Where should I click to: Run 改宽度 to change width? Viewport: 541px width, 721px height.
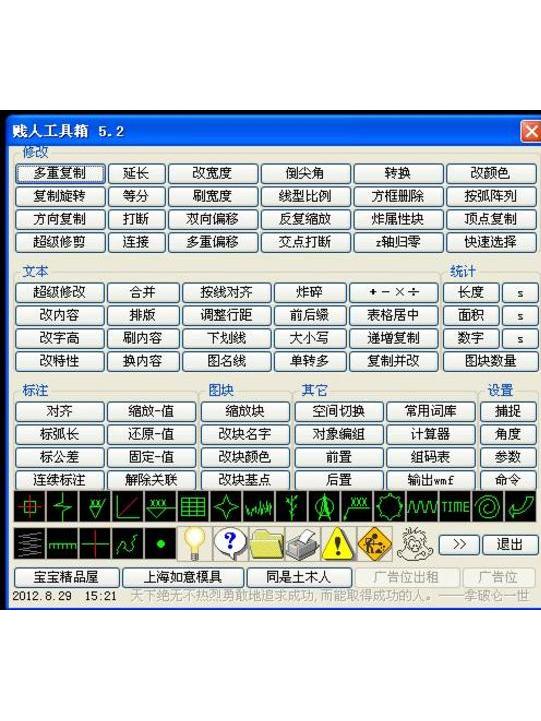tap(212, 173)
